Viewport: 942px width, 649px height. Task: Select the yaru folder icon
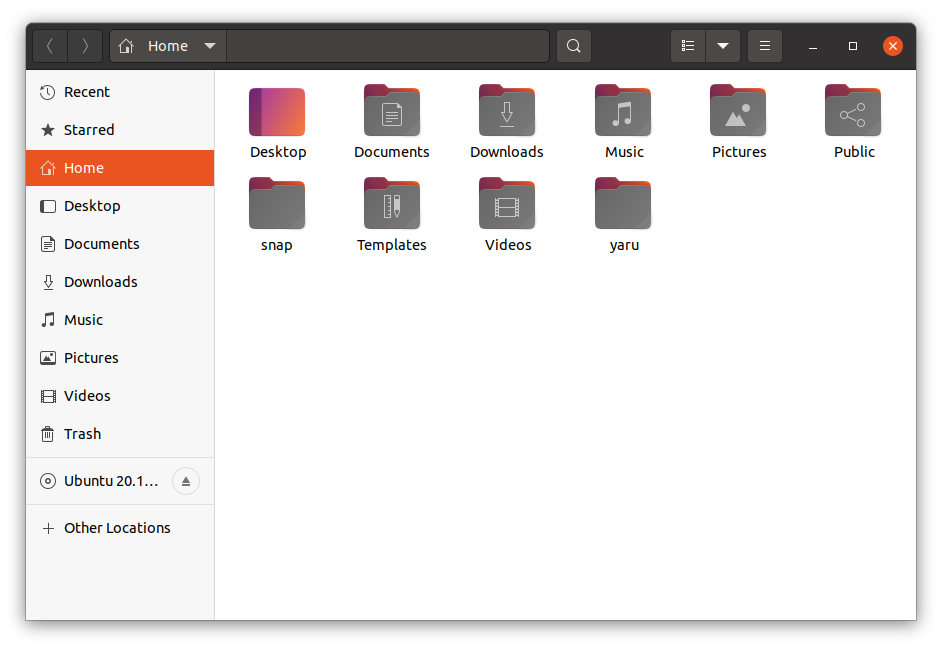pos(623,204)
